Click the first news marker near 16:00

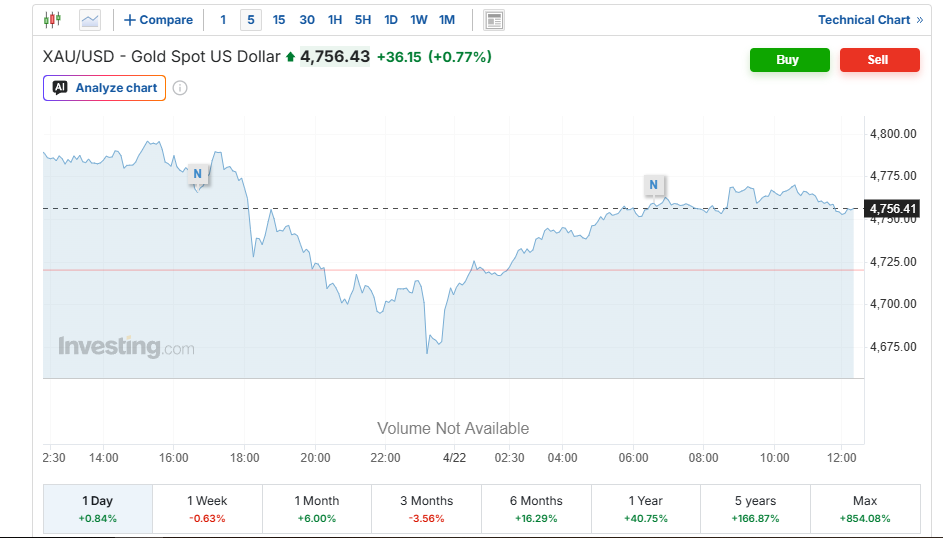tap(198, 174)
